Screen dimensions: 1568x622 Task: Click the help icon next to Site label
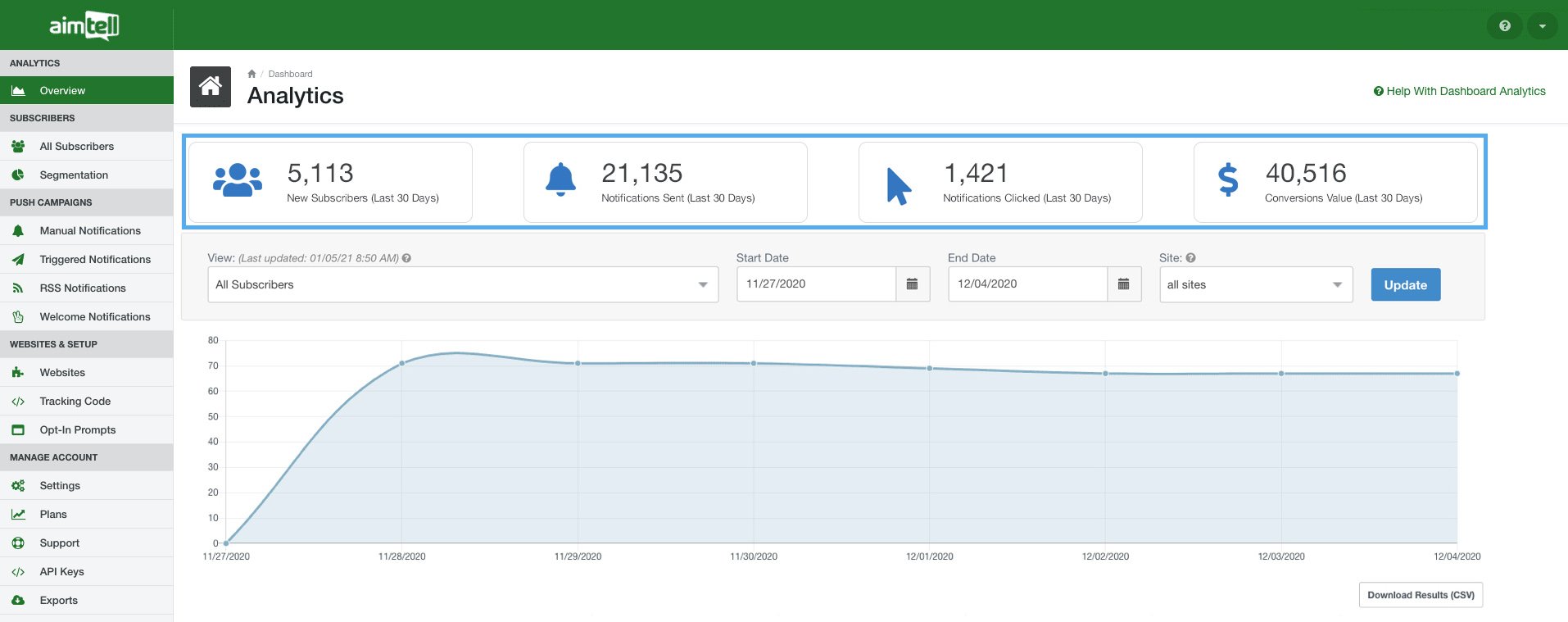point(1190,258)
